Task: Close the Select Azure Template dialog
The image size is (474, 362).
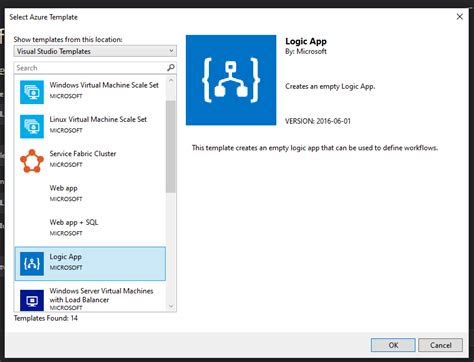Action: [x=460, y=17]
